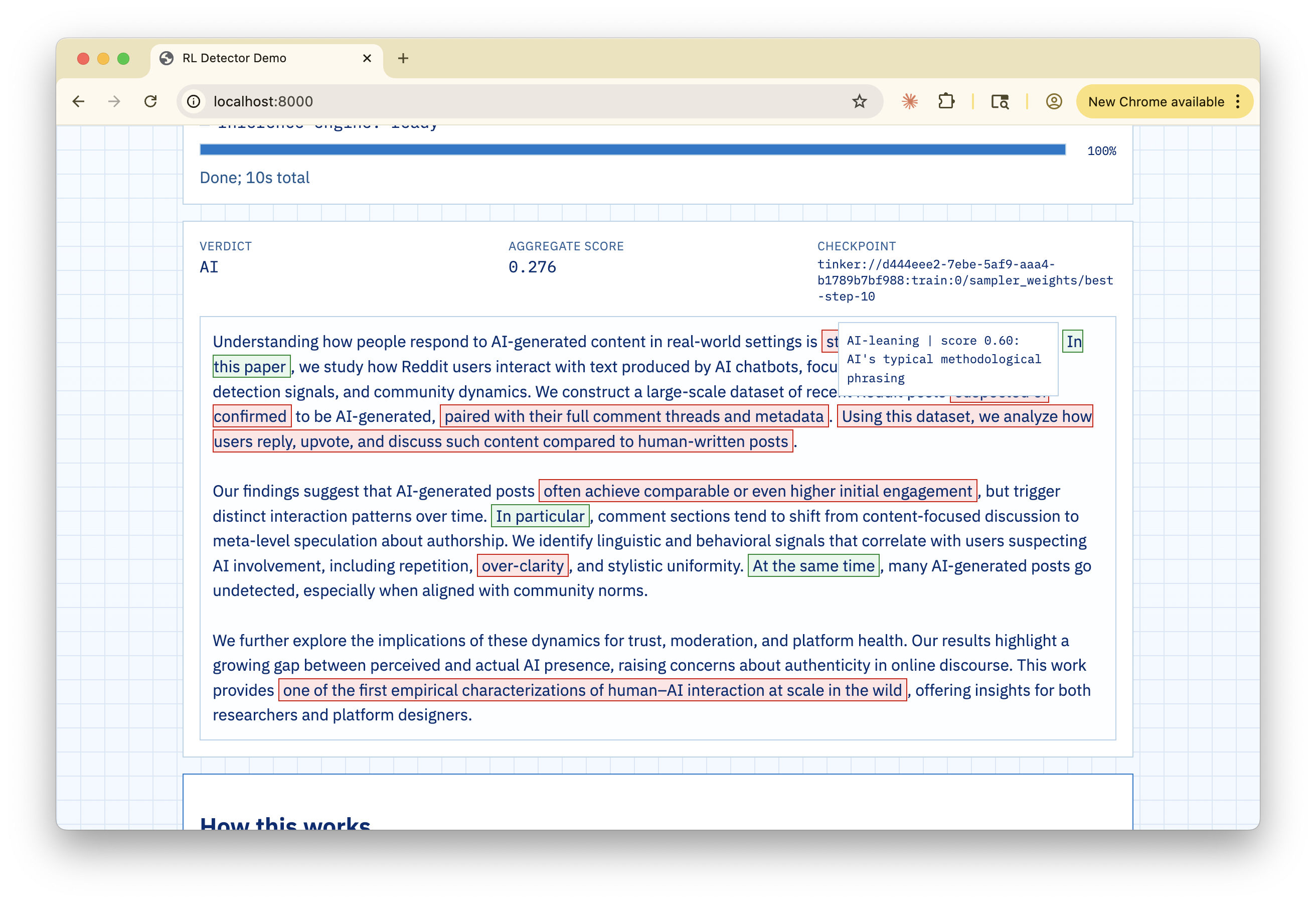This screenshot has width=1316, height=904.
Task: Open the extensions puzzle piece menu
Action: [946, 101]
